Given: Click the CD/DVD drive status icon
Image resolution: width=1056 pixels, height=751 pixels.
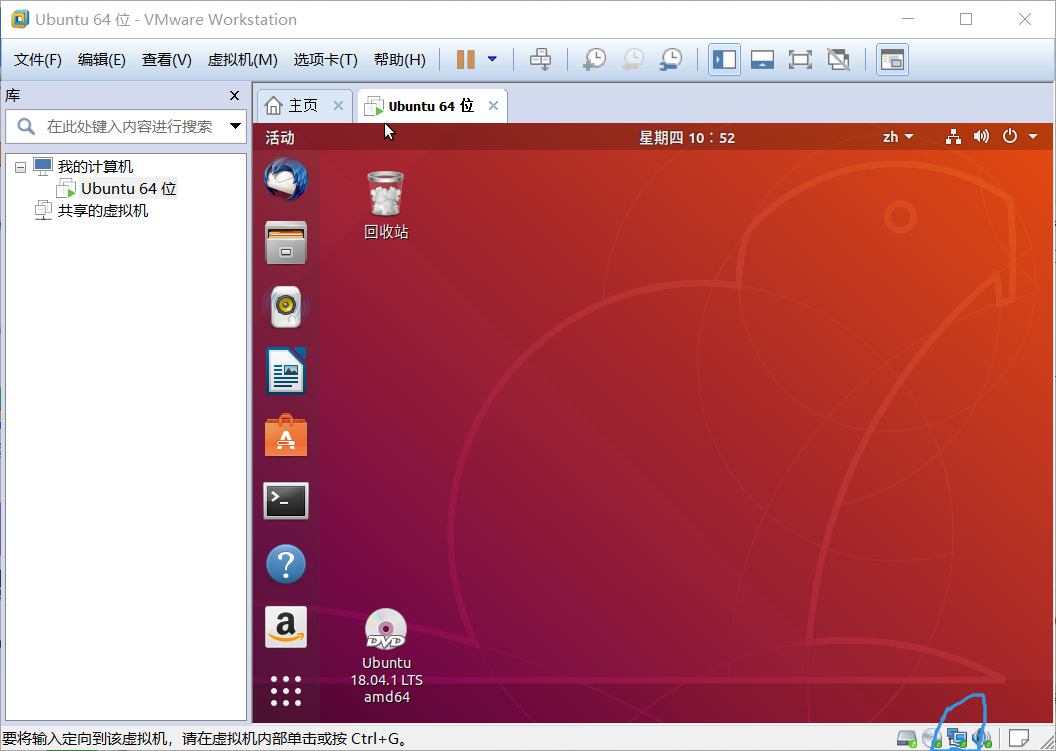Looking at the screenshot, I should 931,738.
